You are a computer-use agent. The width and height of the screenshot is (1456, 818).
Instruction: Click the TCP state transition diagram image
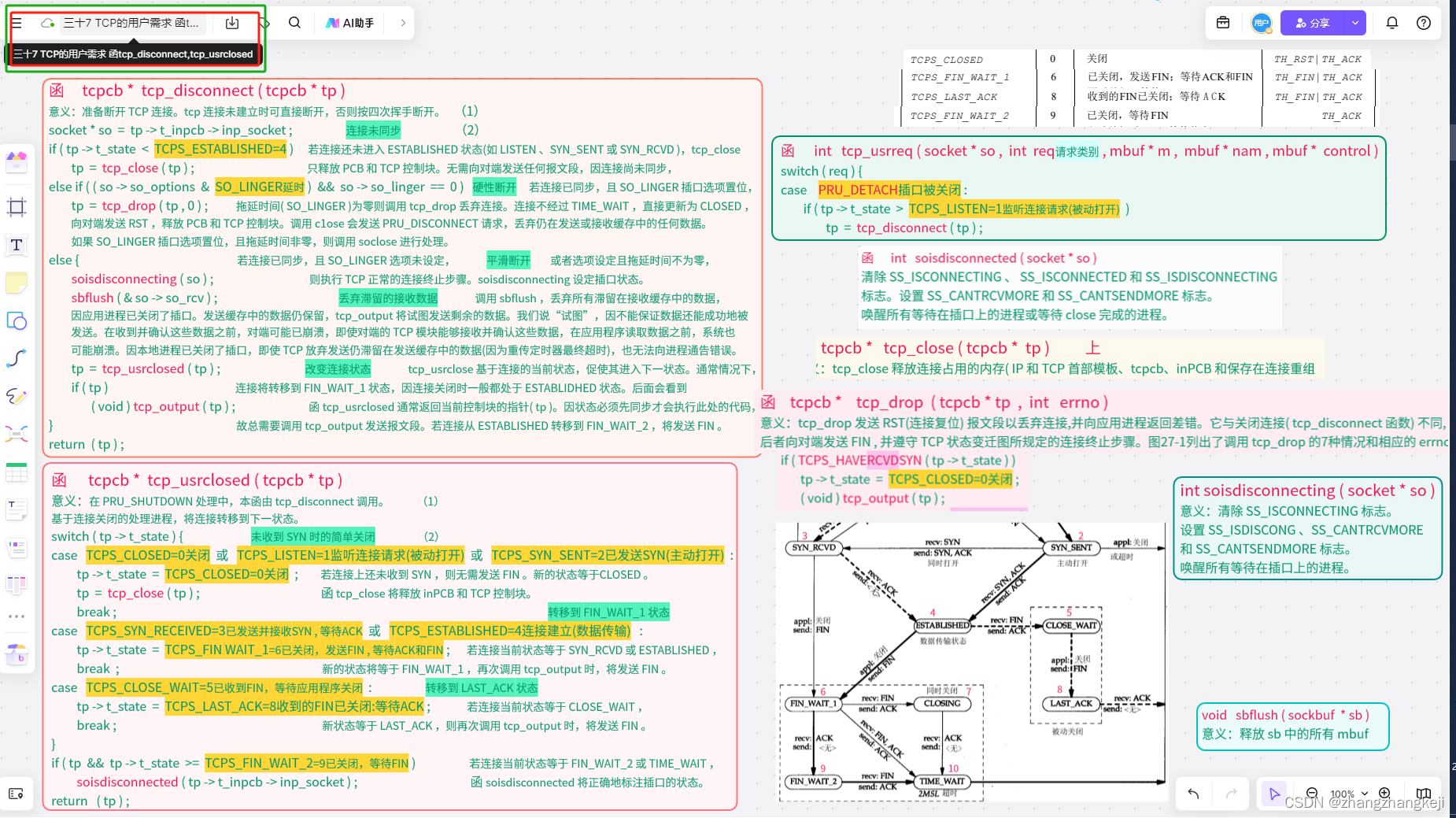(971, 662)
